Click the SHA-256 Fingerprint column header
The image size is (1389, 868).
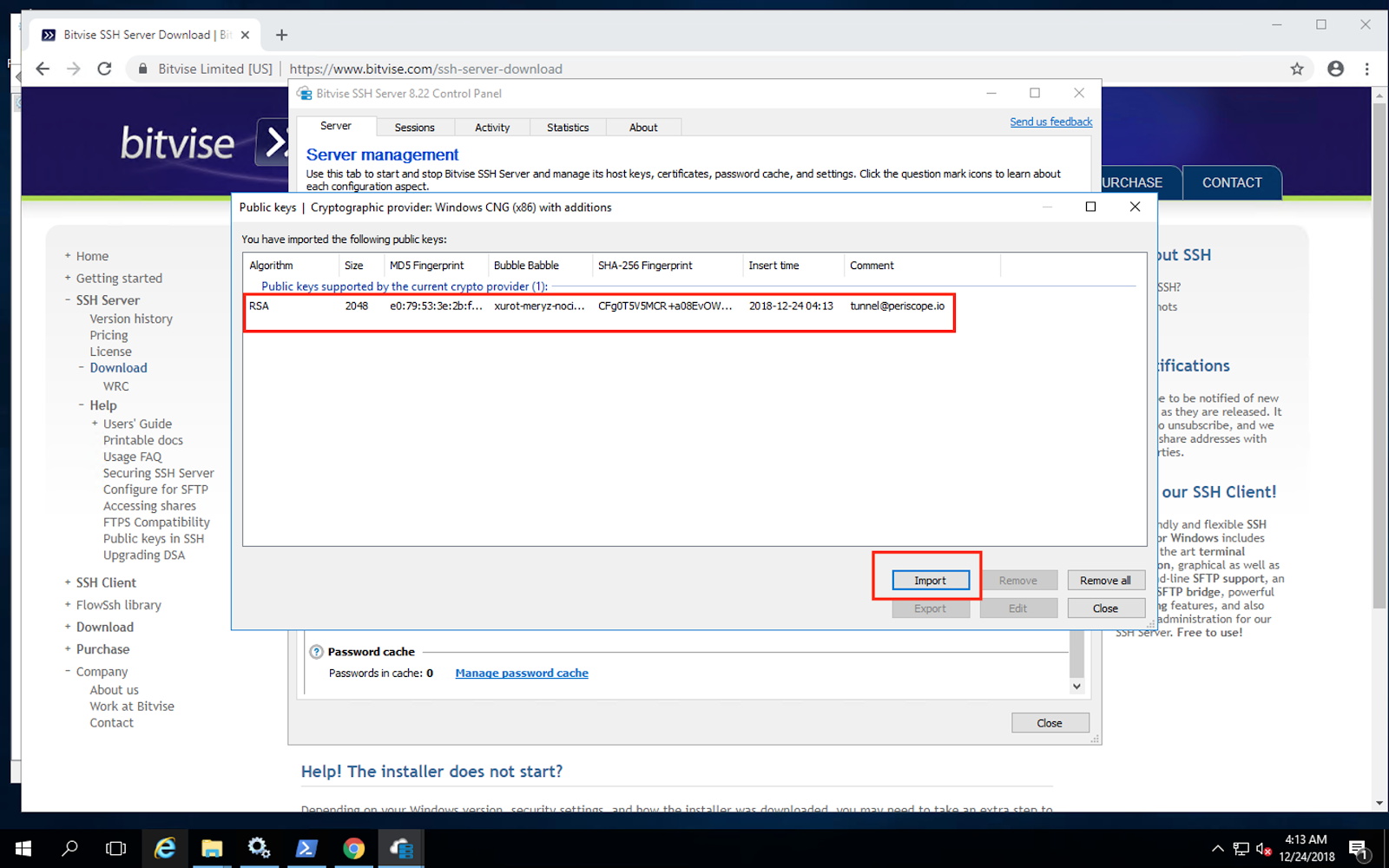point(668,266)
